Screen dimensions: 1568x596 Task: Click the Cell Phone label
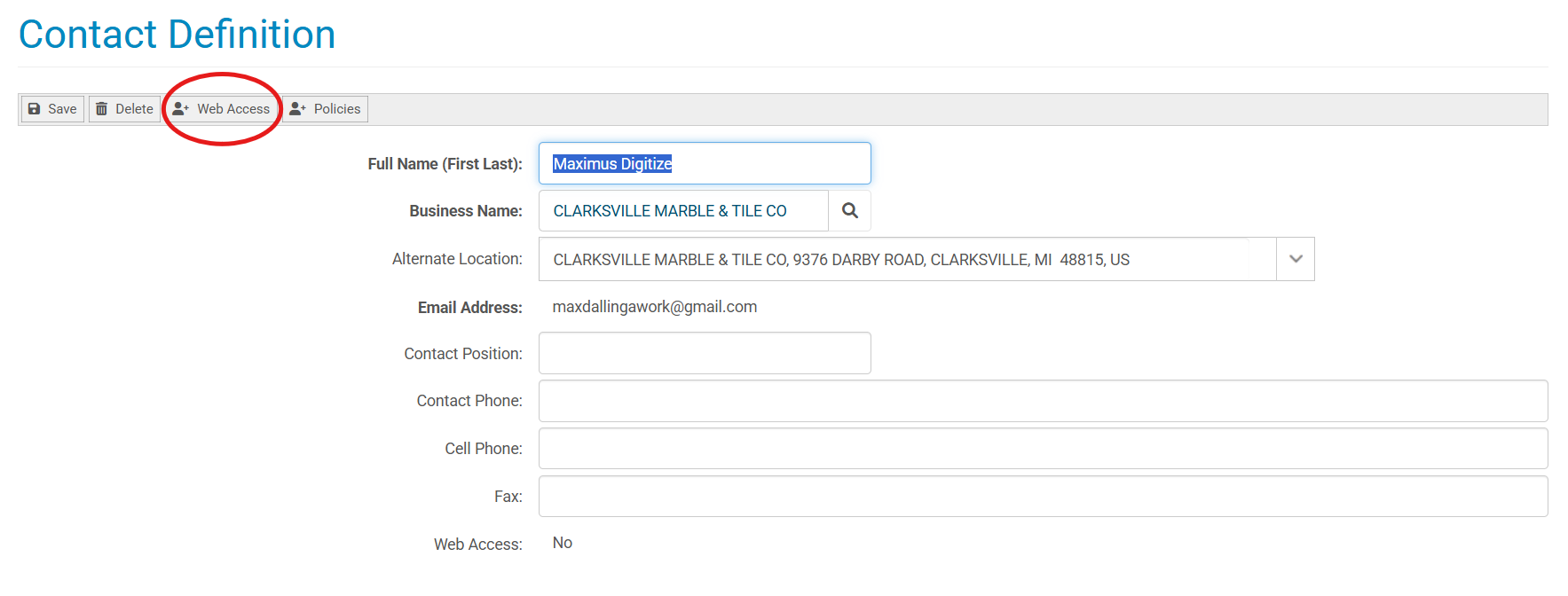(483, 449)
